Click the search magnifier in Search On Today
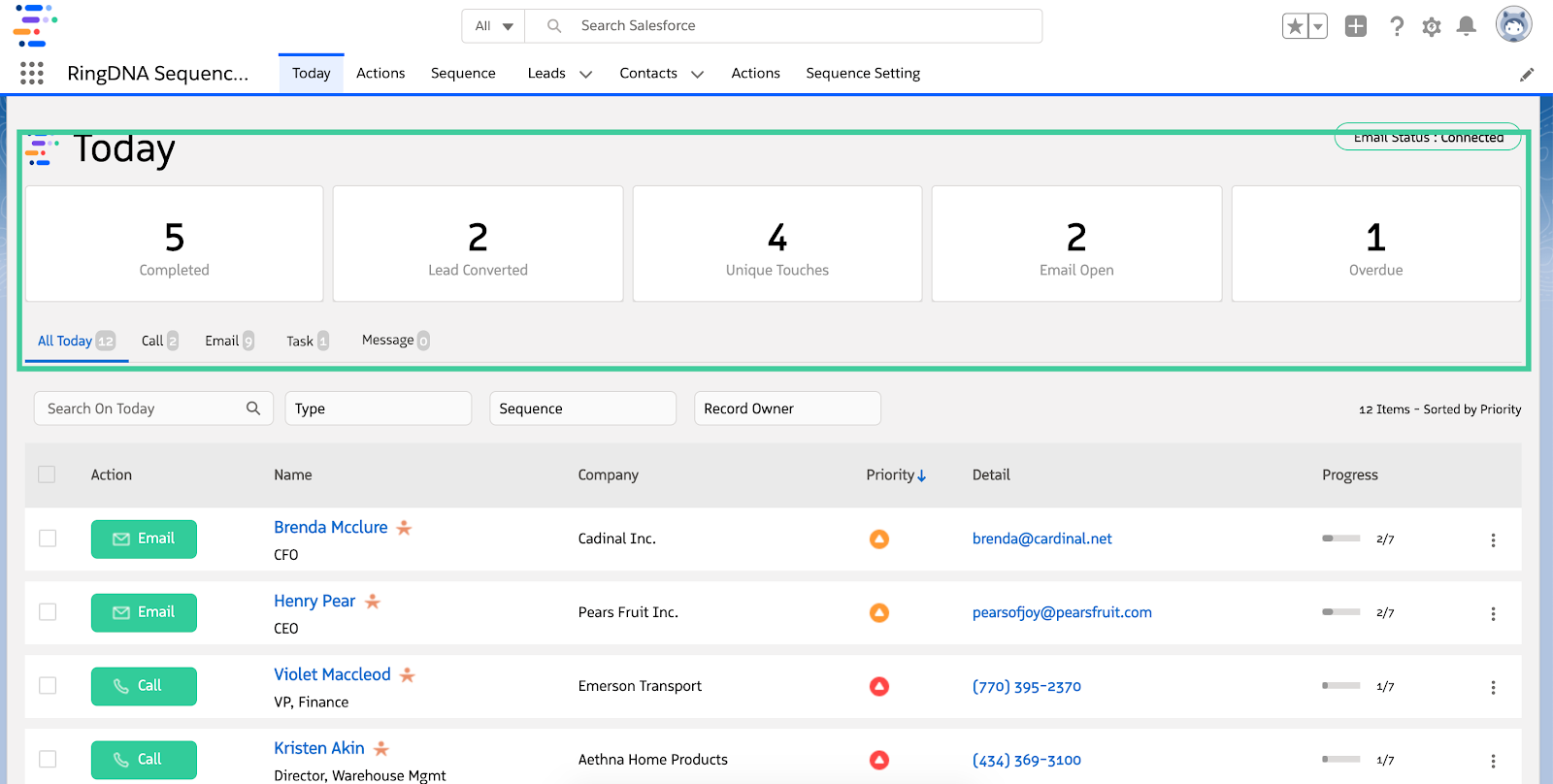The image size is (1553, 784). [x=253, y=408]
